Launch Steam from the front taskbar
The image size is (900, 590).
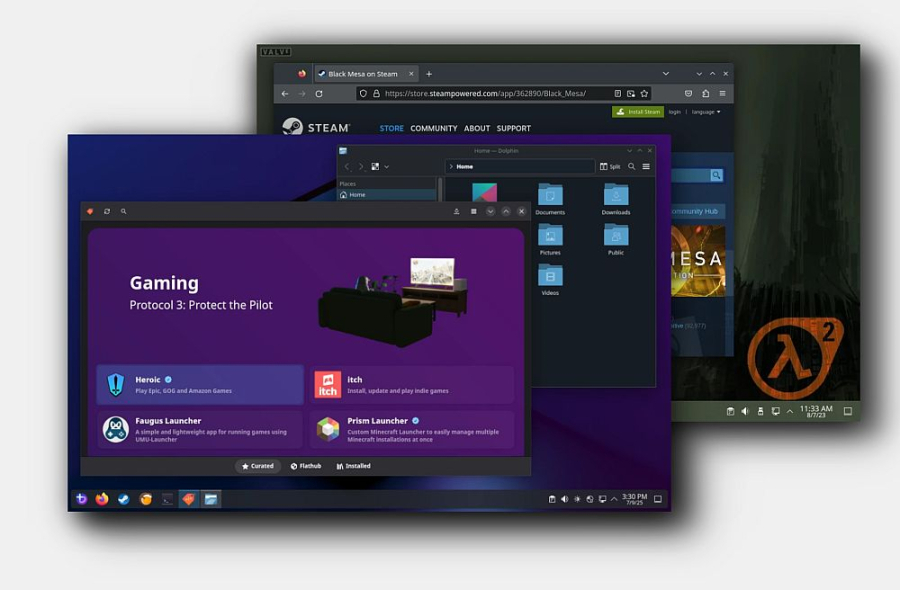pyautogui.click(x=124, y=499)
